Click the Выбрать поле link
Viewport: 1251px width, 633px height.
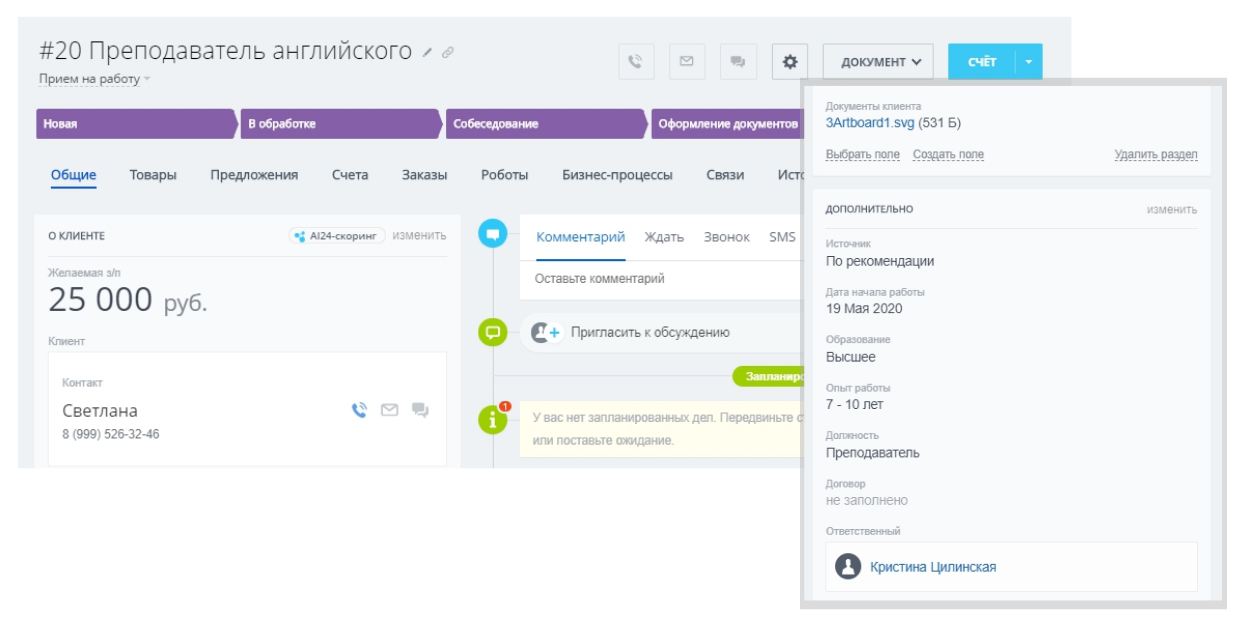(x=863, y=155)
